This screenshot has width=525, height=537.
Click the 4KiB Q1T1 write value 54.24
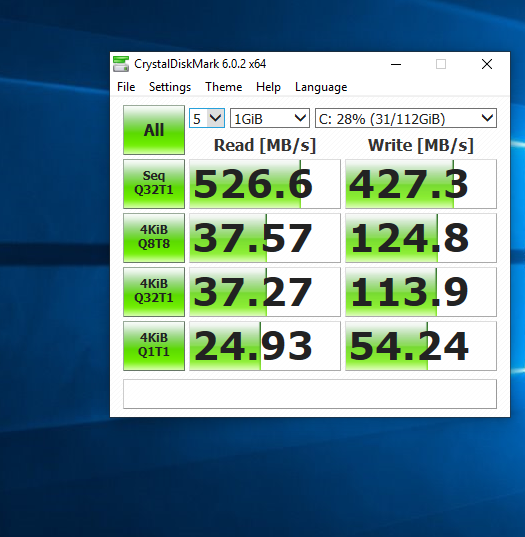point(421,346)
